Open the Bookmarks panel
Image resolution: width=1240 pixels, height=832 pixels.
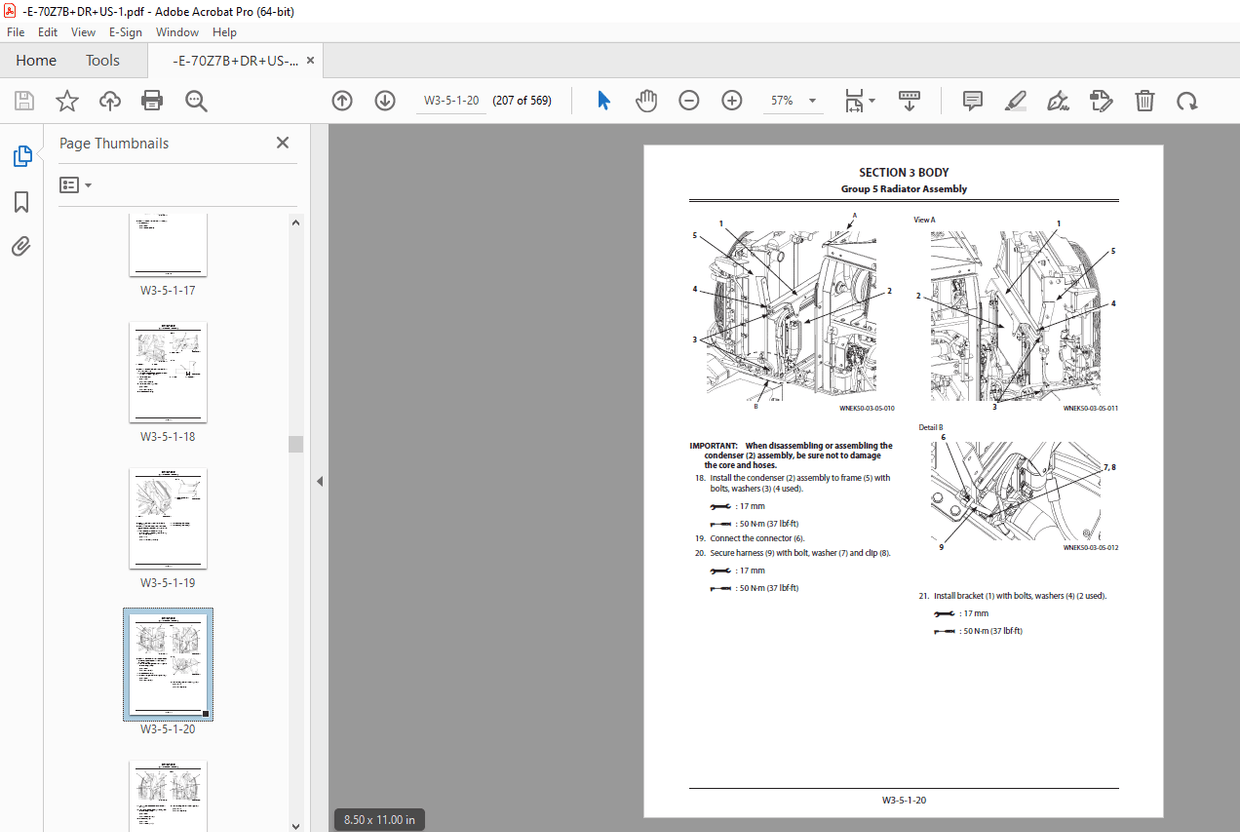[x=21, y=201]
